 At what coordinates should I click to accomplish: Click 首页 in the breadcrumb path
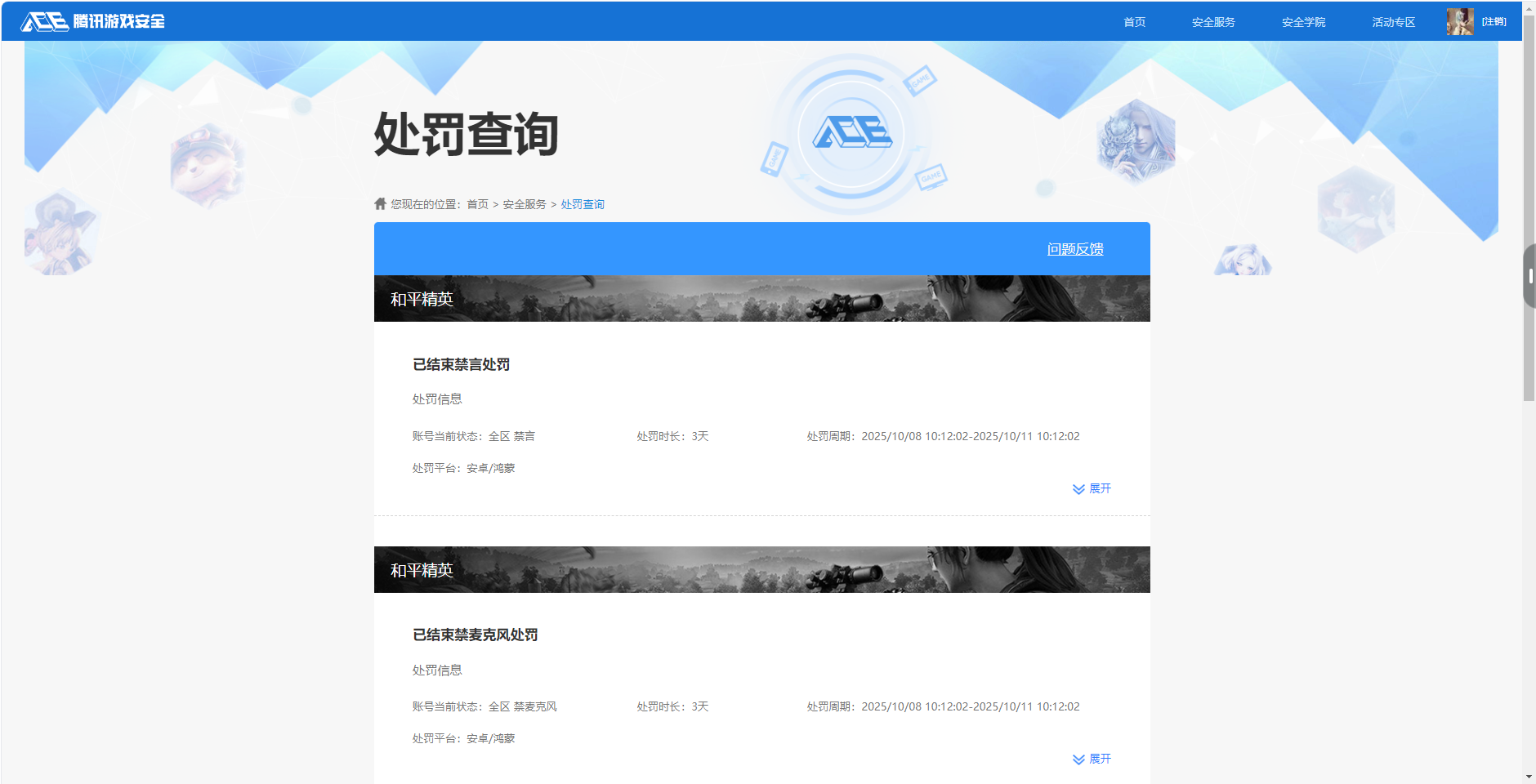click(x=477, y=204)
